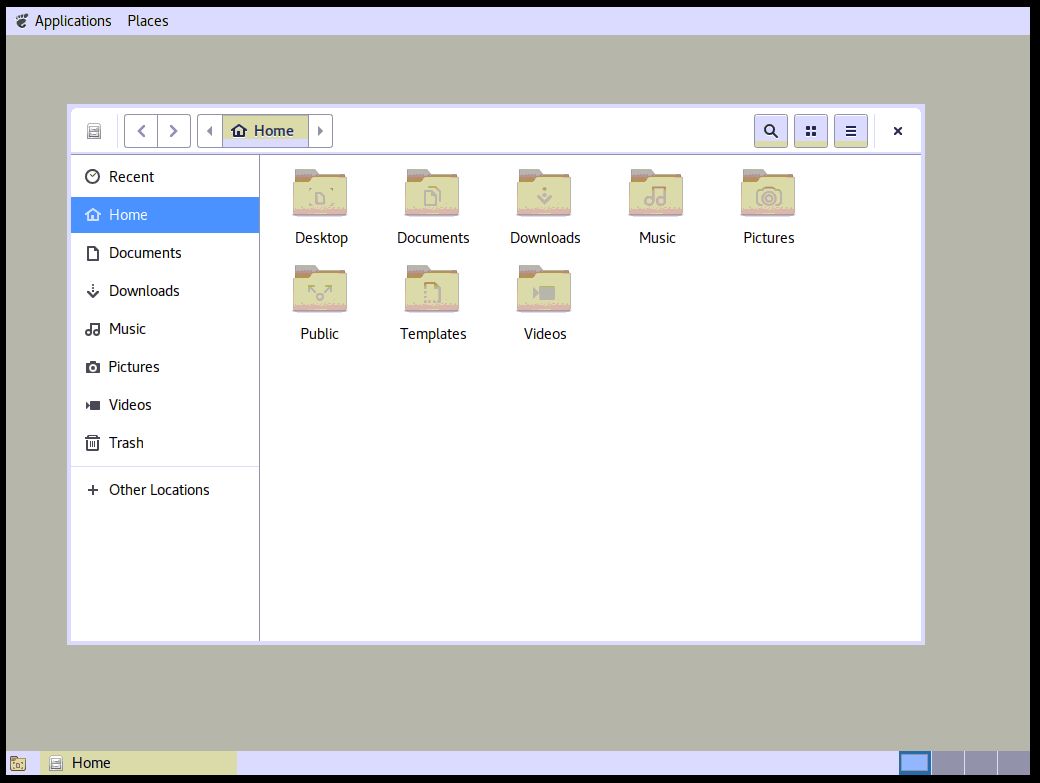Click the path bar right scroll arrow
This screenshot has width=1040, height=783.
pyautogui.click(x=320, y=131)
